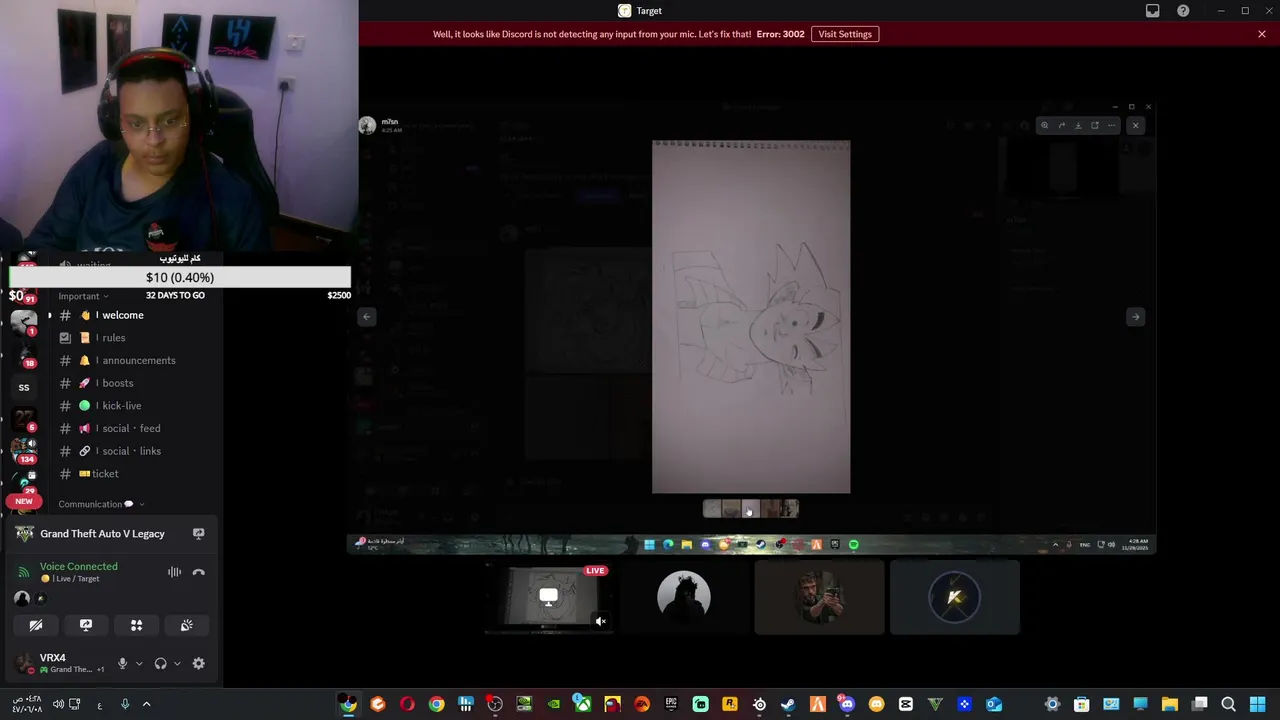Click the image thumbnail strip below drawing
Viewport: 1280px width, 720px height.
[751, 509]
